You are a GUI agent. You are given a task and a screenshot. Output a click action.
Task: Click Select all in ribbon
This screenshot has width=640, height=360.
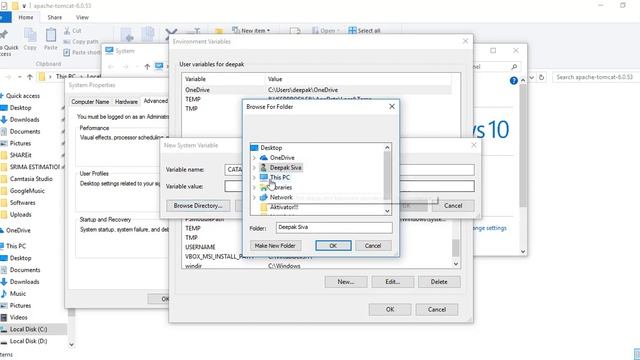(364, 31)
